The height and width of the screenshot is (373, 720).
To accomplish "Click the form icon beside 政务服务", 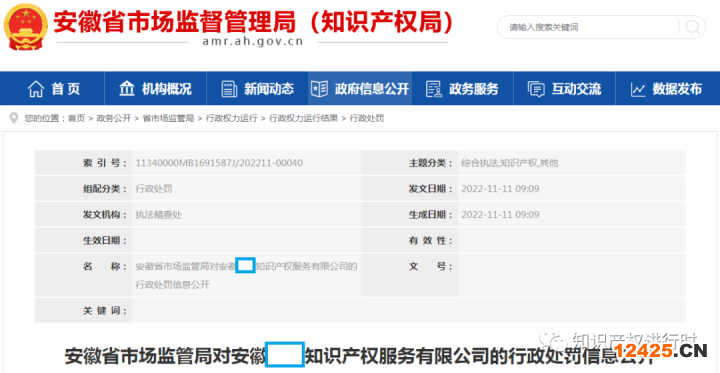I will [x=433, y=89].
